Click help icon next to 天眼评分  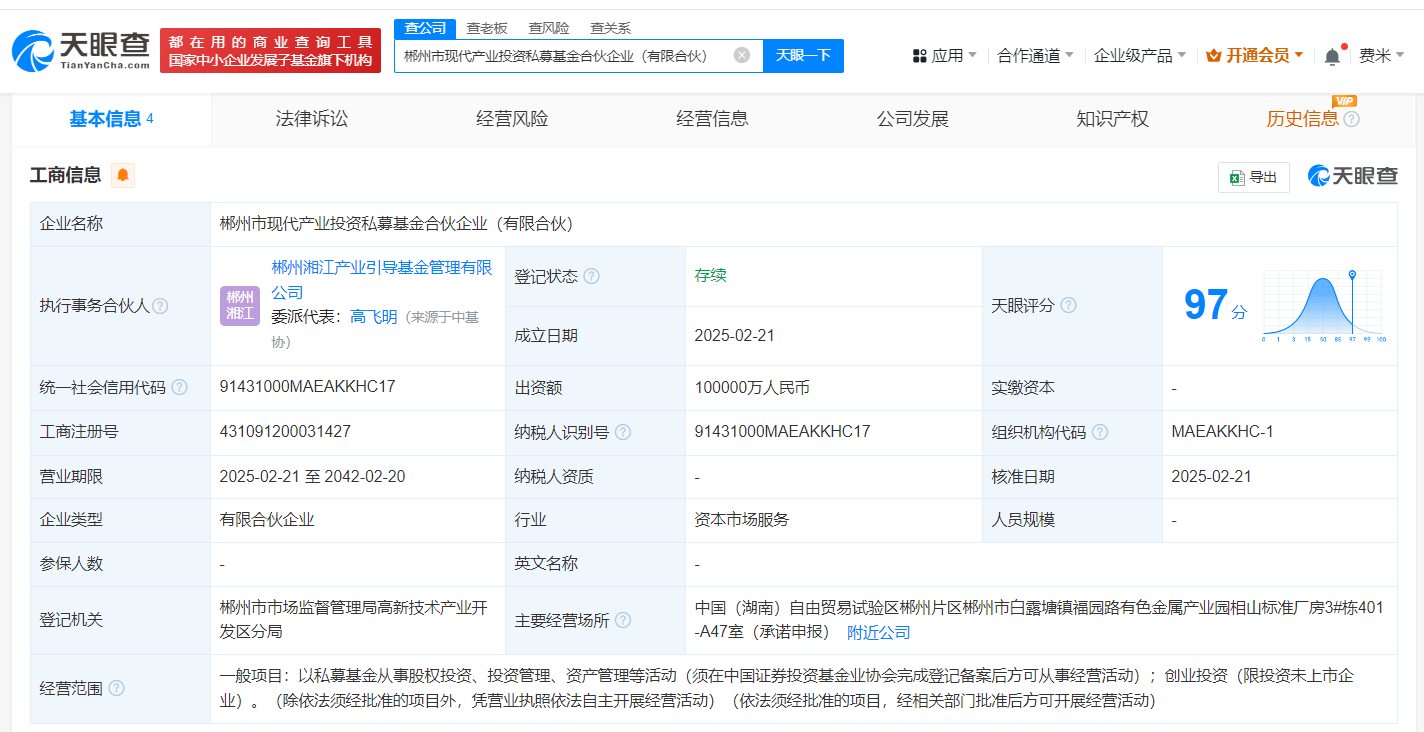coord(1068,305)
